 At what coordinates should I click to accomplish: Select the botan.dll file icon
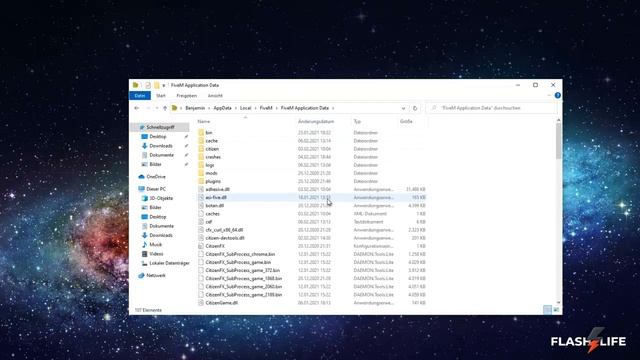(201, 206)
